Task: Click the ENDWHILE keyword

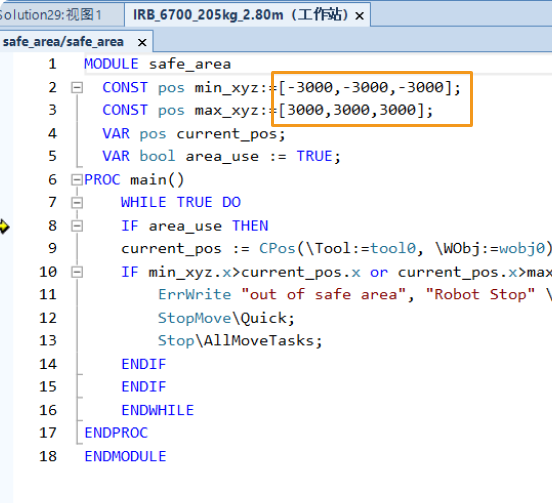Action: 157,410
